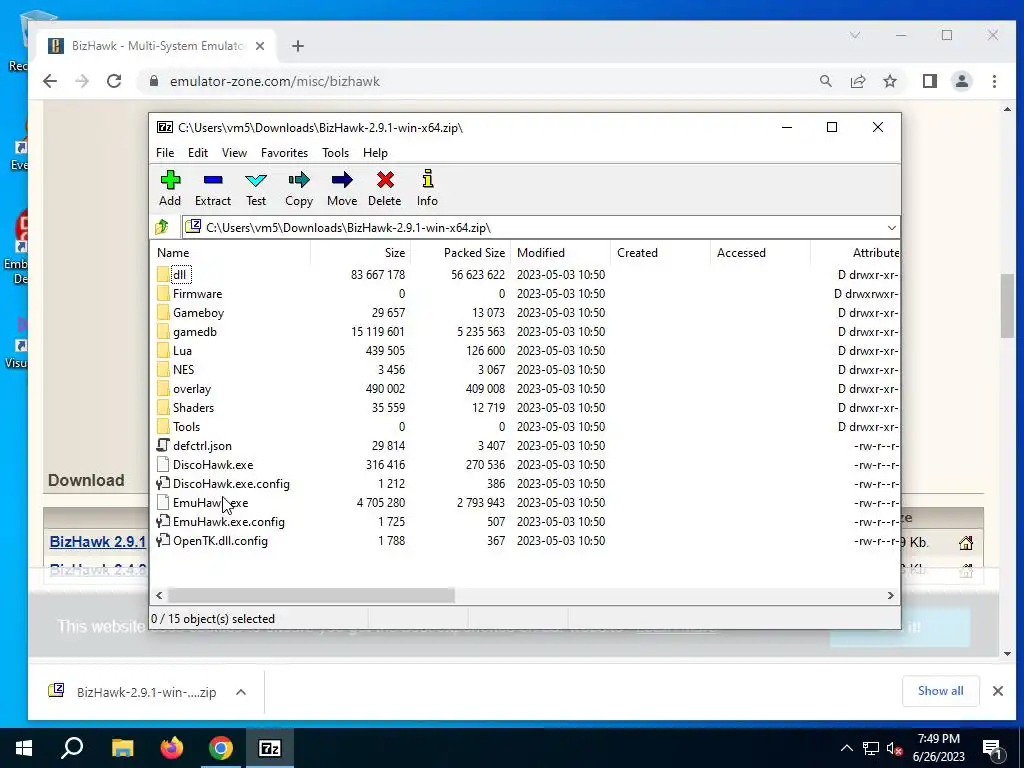The image size is (1024, 768).
Task: Open taskbar search
Action: pos(72,747)
